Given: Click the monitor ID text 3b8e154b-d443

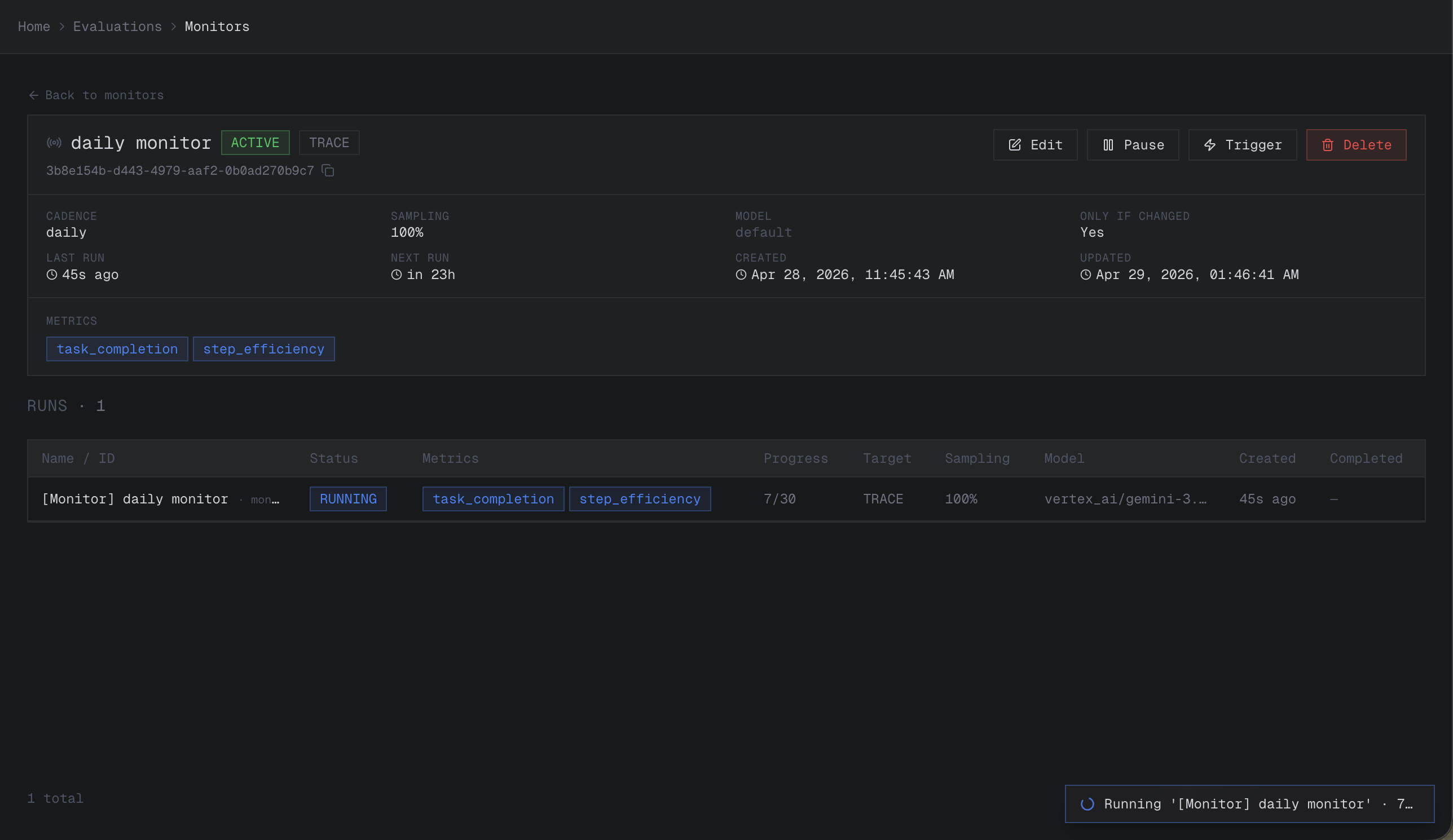Looking at the screenshot, I should coord(180,170).
